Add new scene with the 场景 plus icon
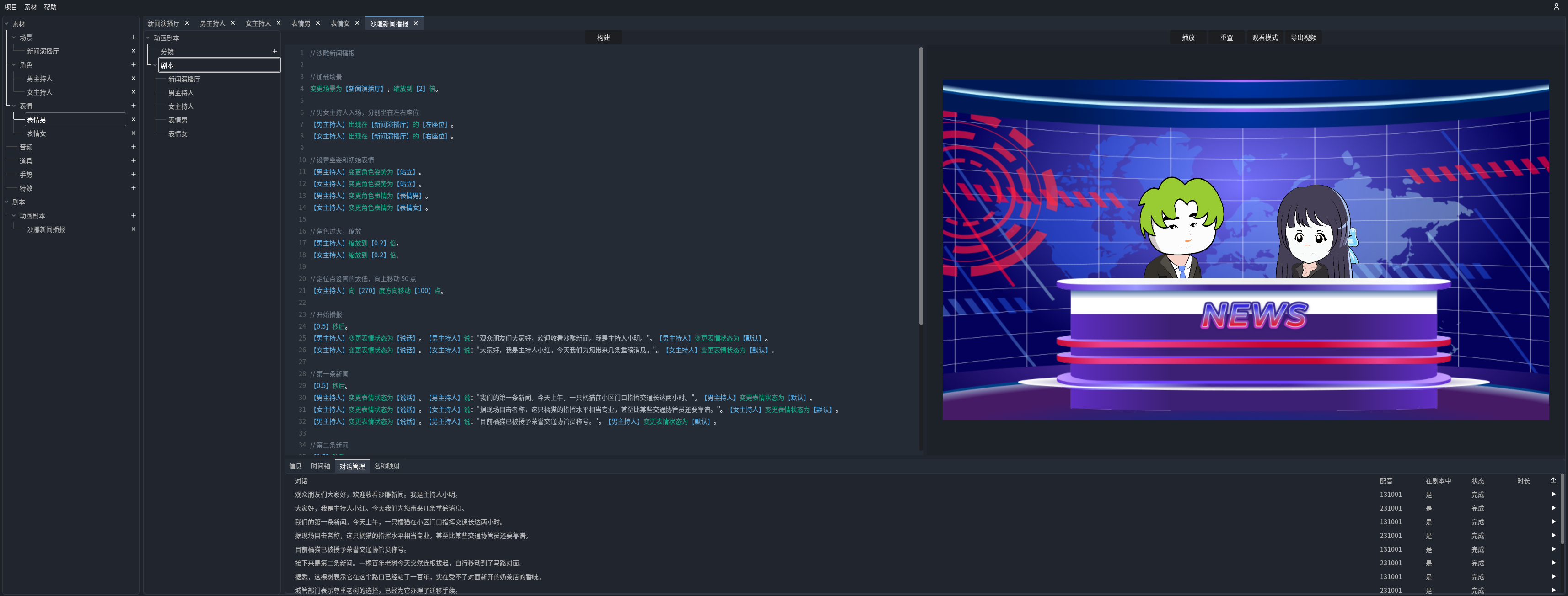The width and height of the screenshot is (1568, 596). point(133,37)
